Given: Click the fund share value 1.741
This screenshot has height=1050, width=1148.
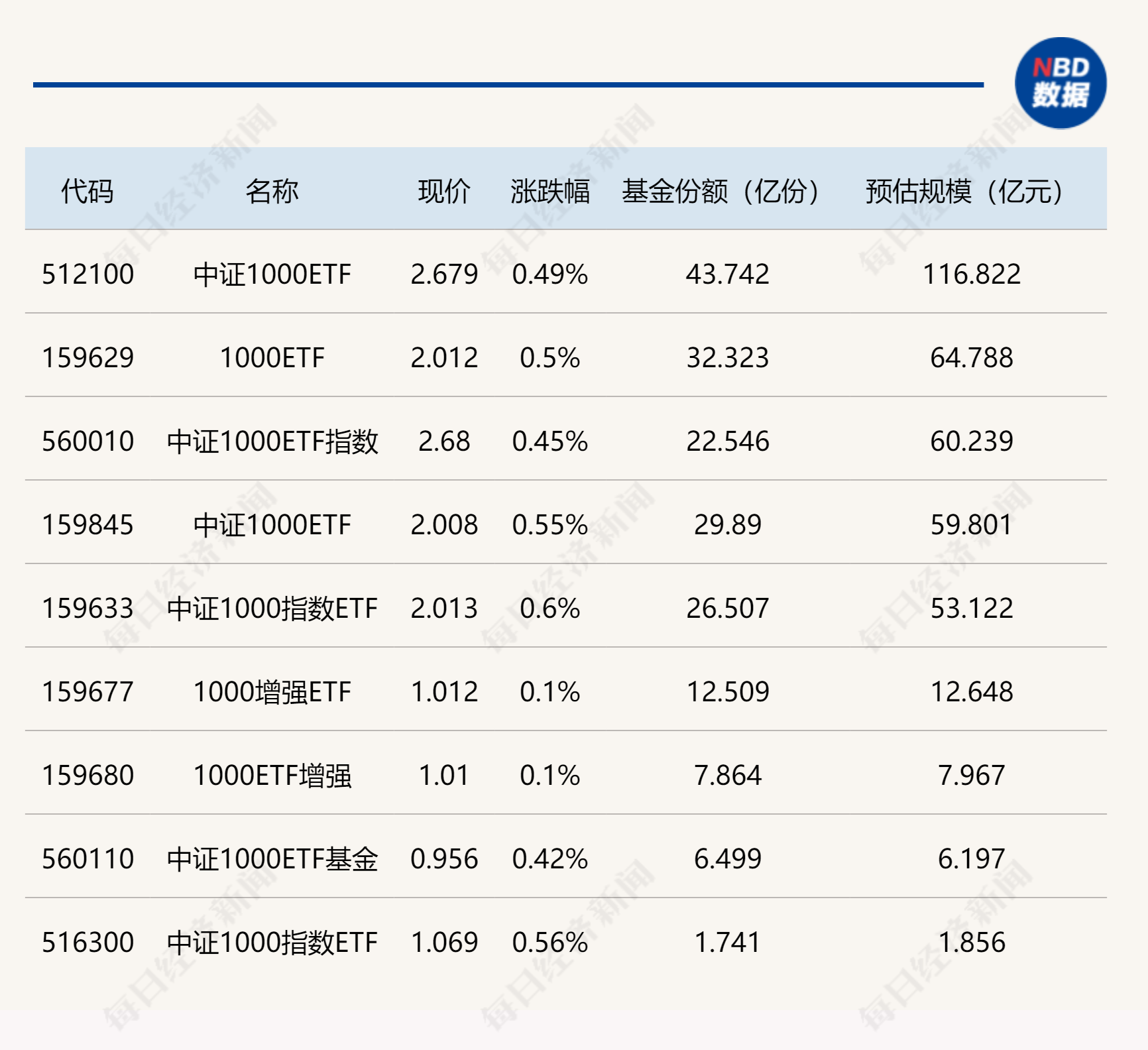Looking at the screenshot, I should pos(728,943).
